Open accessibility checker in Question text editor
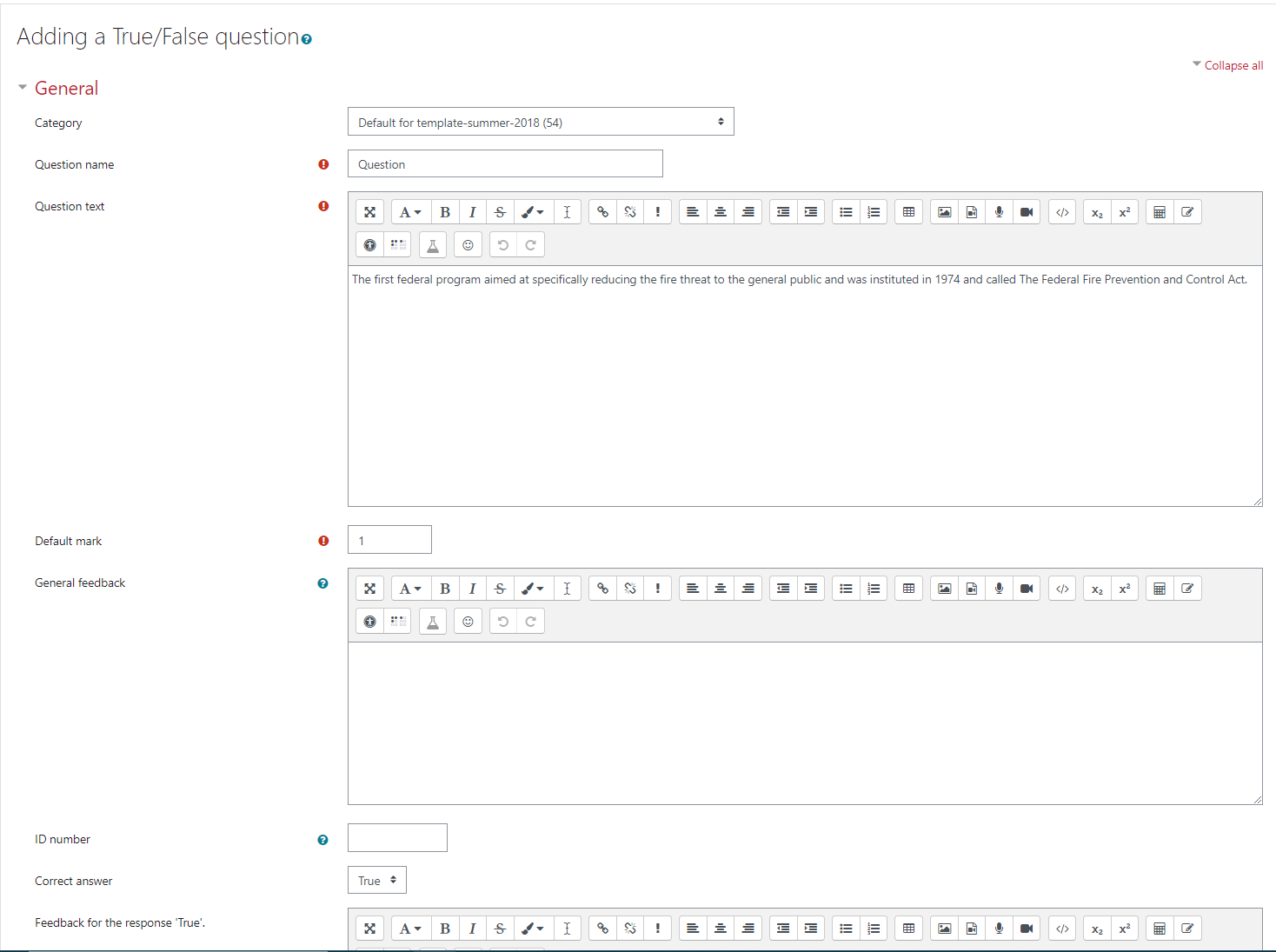The height and width of the screenshot is (952, 1276). coord(369,245)
